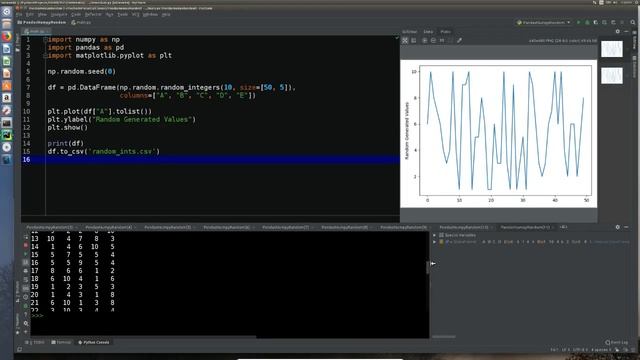Select the main.py editor tab
This screenshot has width=640, height=360.
(36, 31)
